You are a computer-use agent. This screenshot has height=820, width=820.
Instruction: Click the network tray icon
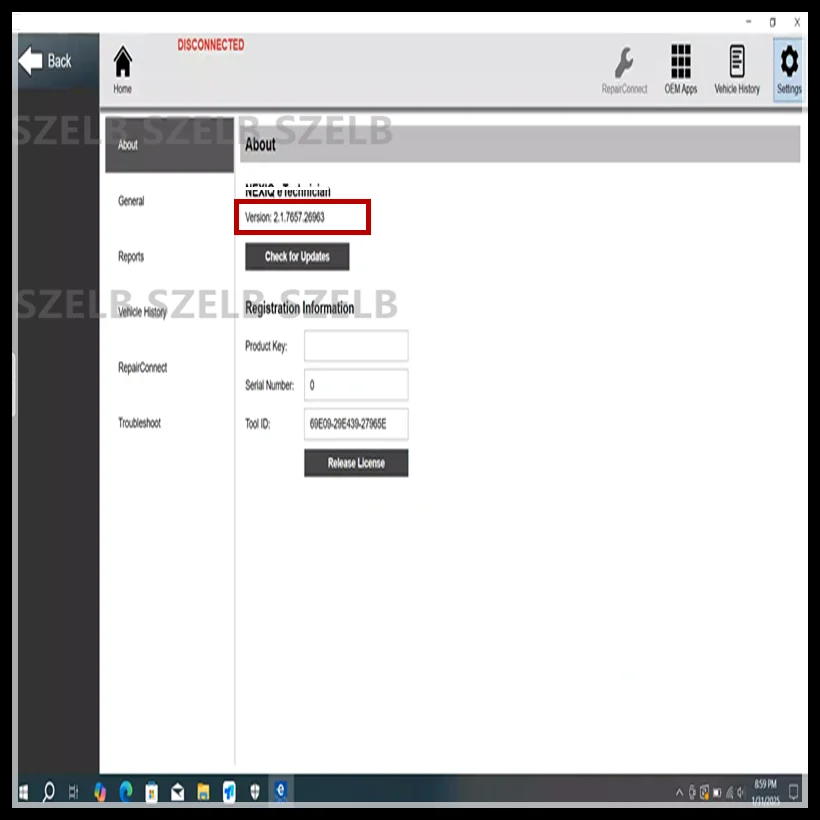729,793
